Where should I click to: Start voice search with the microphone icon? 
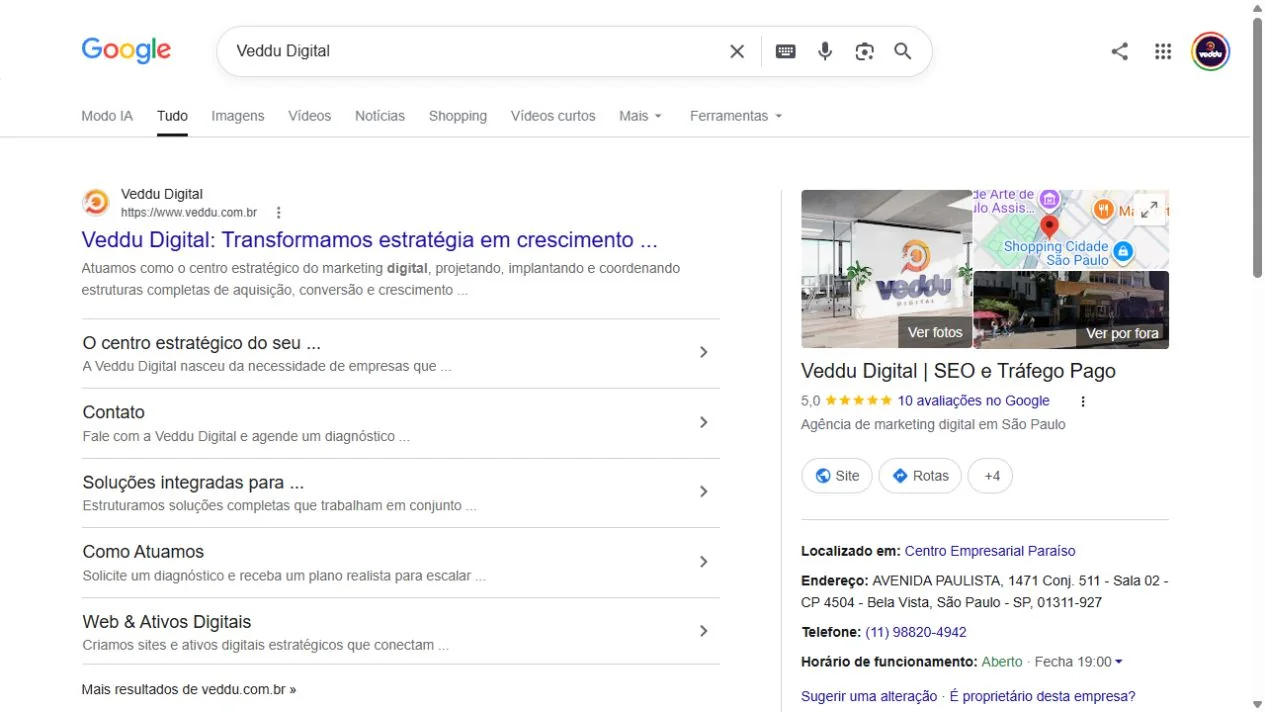pos(825,51)
